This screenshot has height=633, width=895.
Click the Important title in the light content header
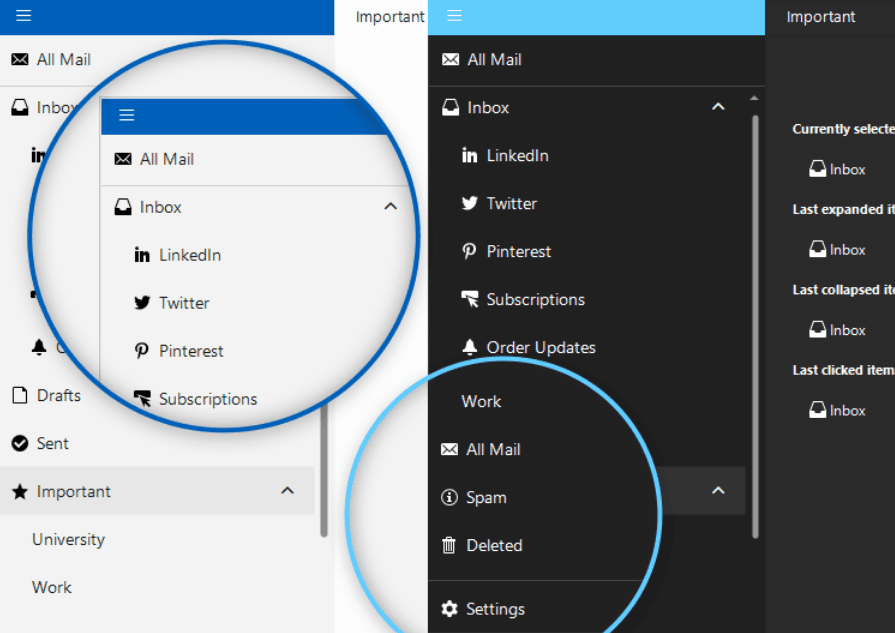[390, 17]
